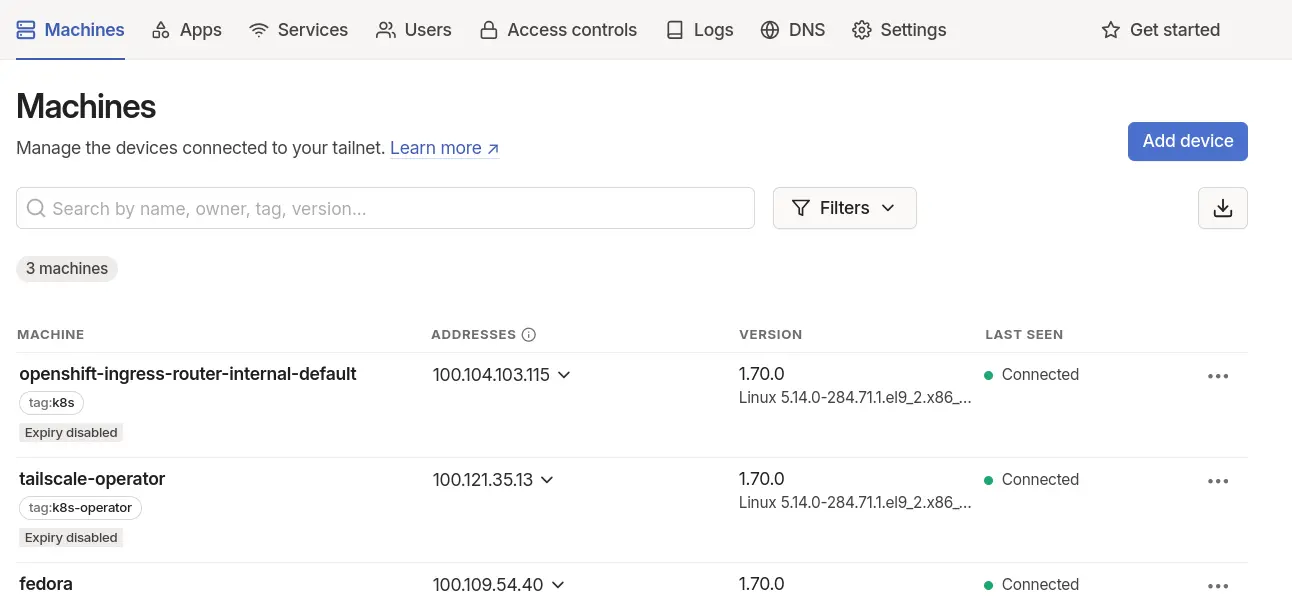
Task: Switch to the Apps tab
Action: 186,30
